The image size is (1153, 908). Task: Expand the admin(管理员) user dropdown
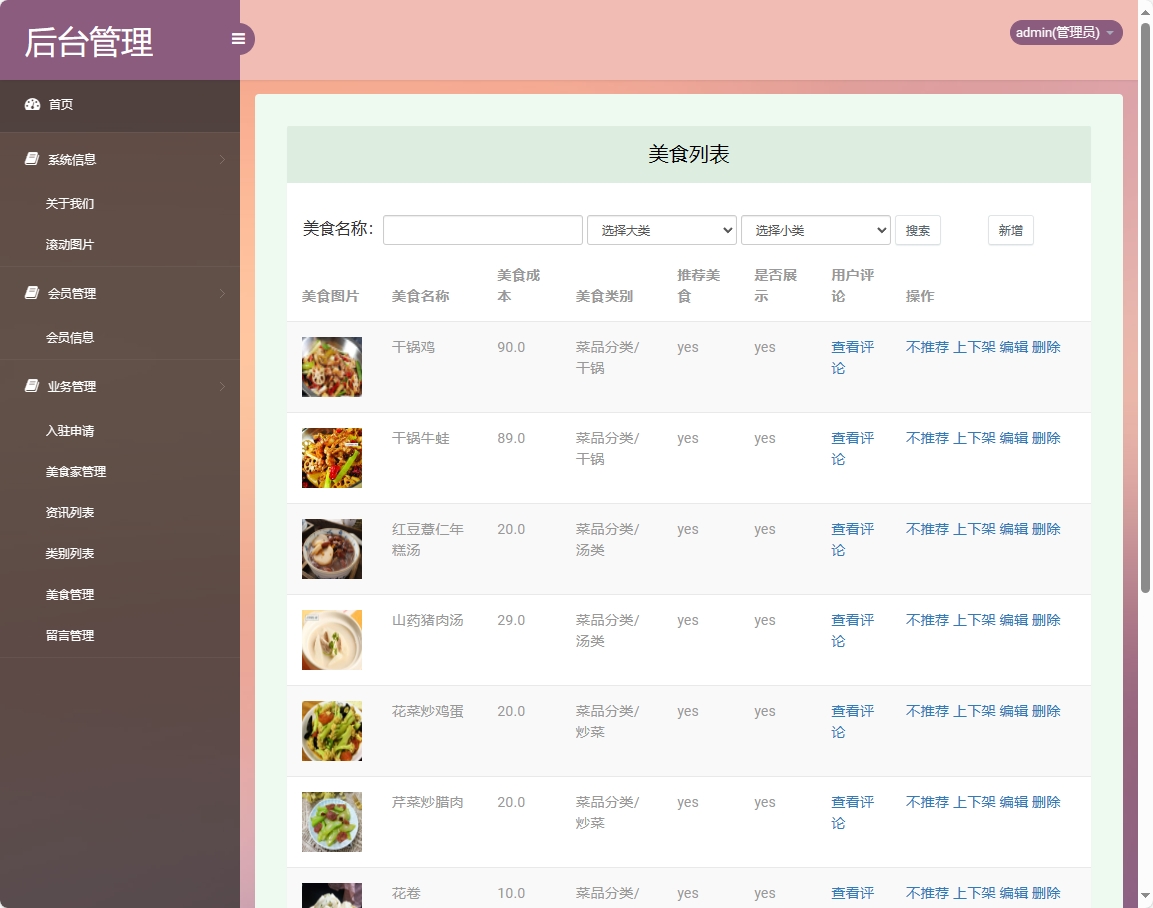click(1065, 33)
